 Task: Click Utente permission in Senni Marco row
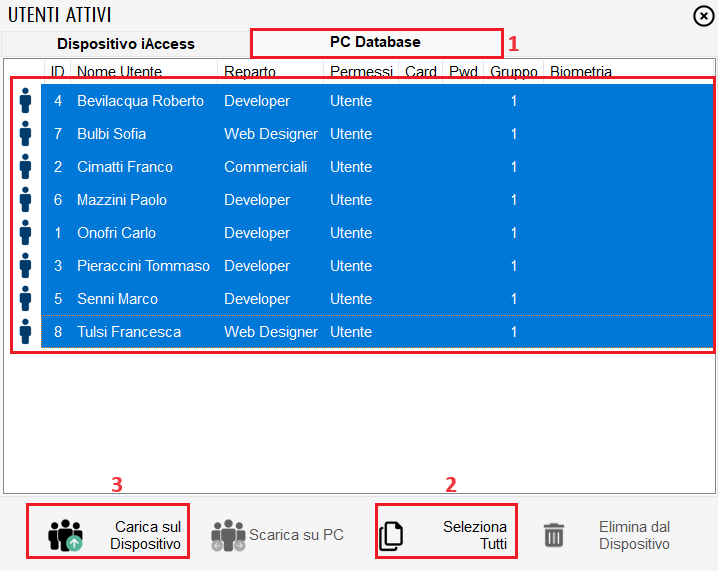(x=351, y=299)
